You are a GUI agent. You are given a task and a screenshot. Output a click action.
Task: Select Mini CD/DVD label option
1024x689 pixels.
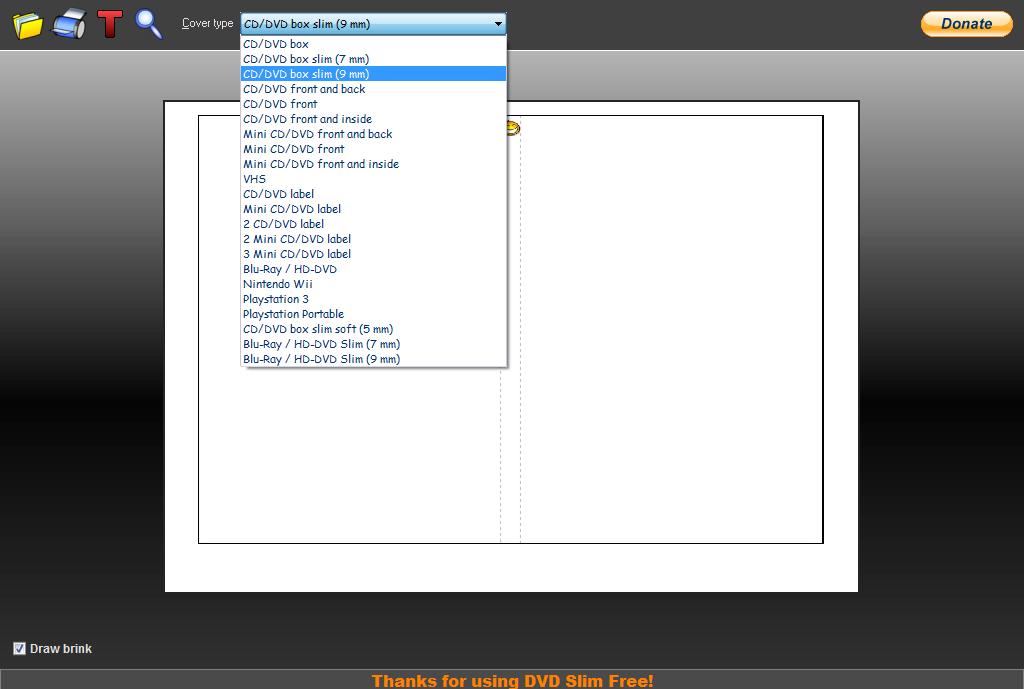(291, 208)
